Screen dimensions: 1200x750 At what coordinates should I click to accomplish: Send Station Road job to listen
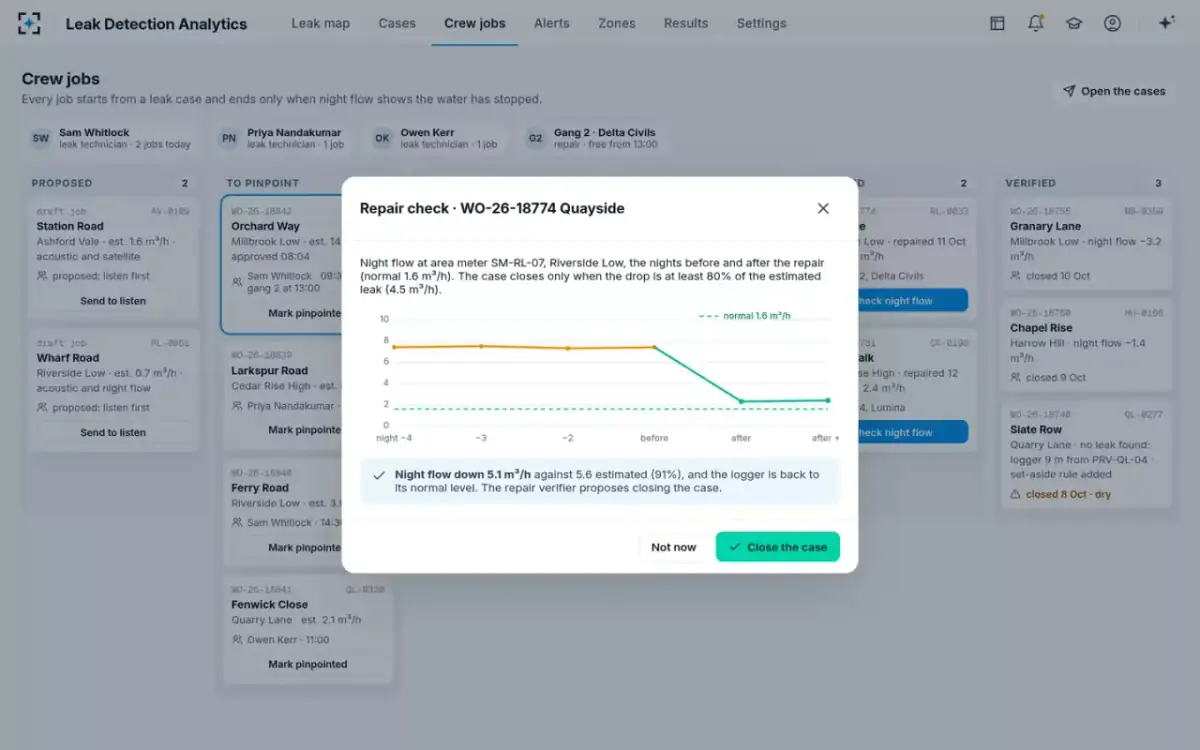[113, 301]
